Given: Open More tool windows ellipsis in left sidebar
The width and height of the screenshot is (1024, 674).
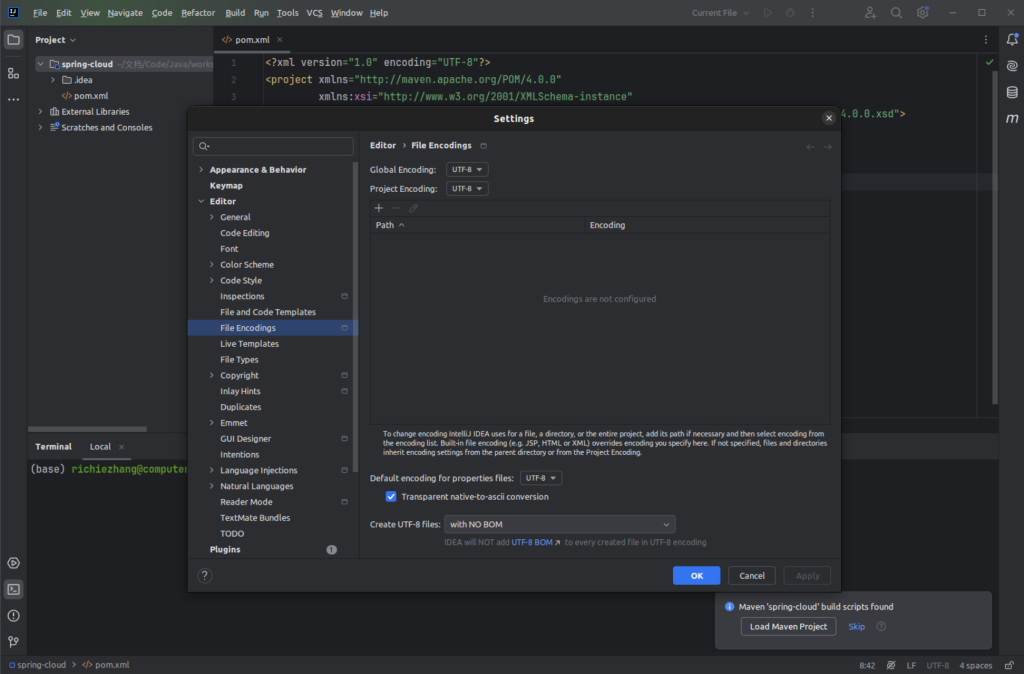Looking at the screenshot, I should 13,100.
